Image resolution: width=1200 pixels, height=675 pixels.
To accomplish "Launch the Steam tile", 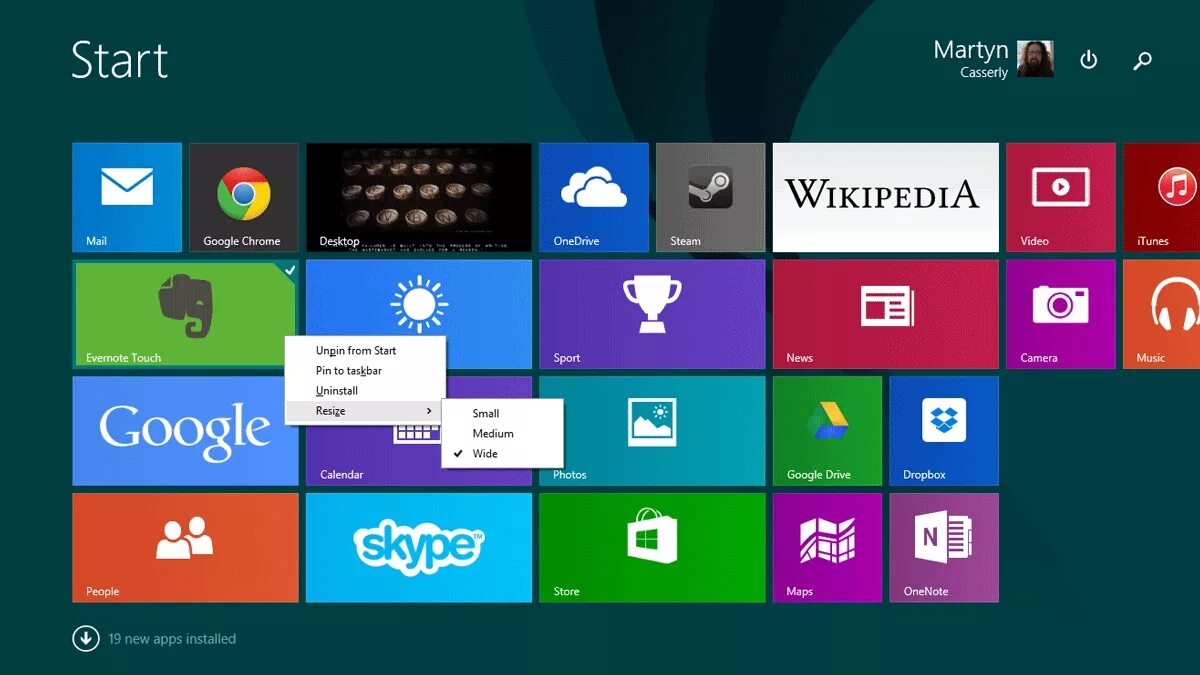I will coord(711,197).
